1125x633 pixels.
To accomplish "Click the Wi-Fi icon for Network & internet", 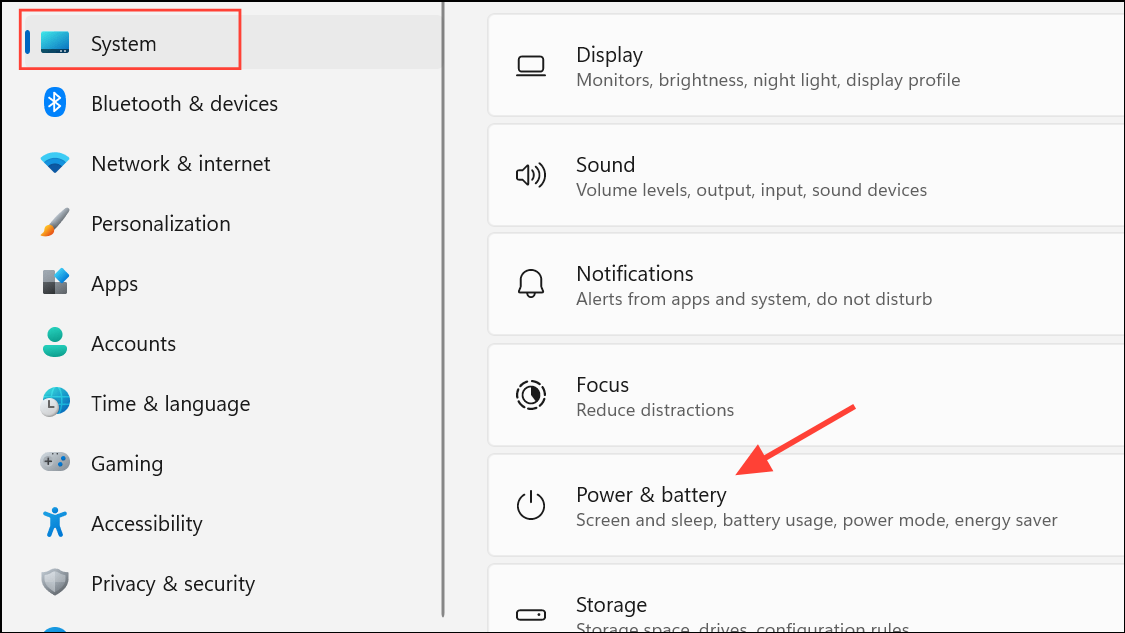I will pyautogui.click(x=55, y=163).
